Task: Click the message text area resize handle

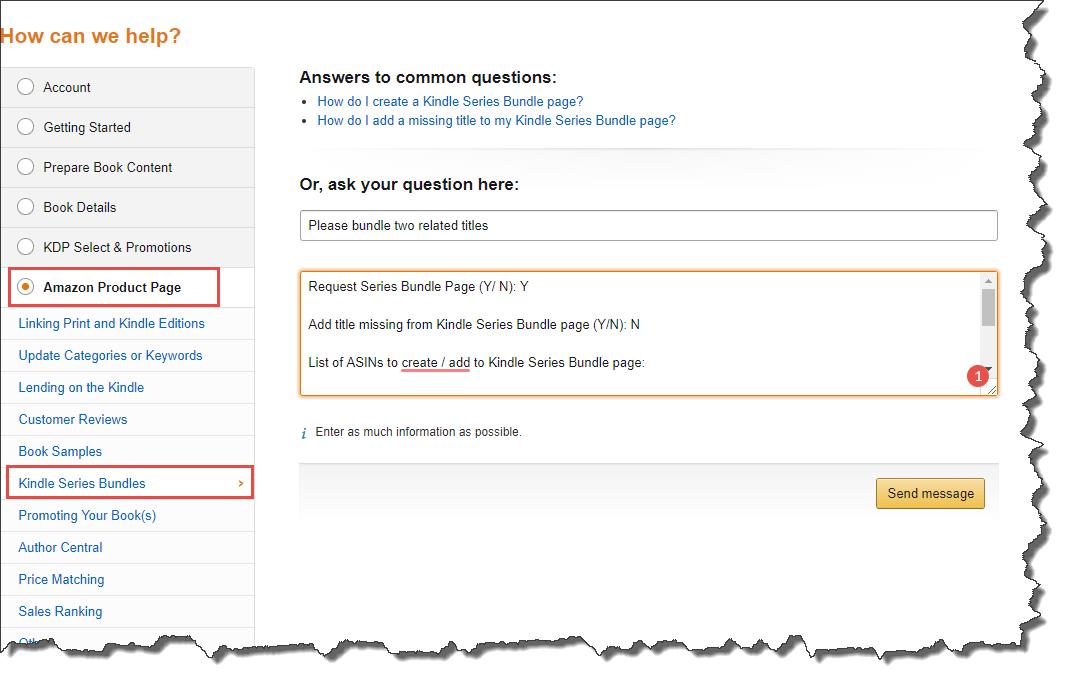Action: click(992, 390)
